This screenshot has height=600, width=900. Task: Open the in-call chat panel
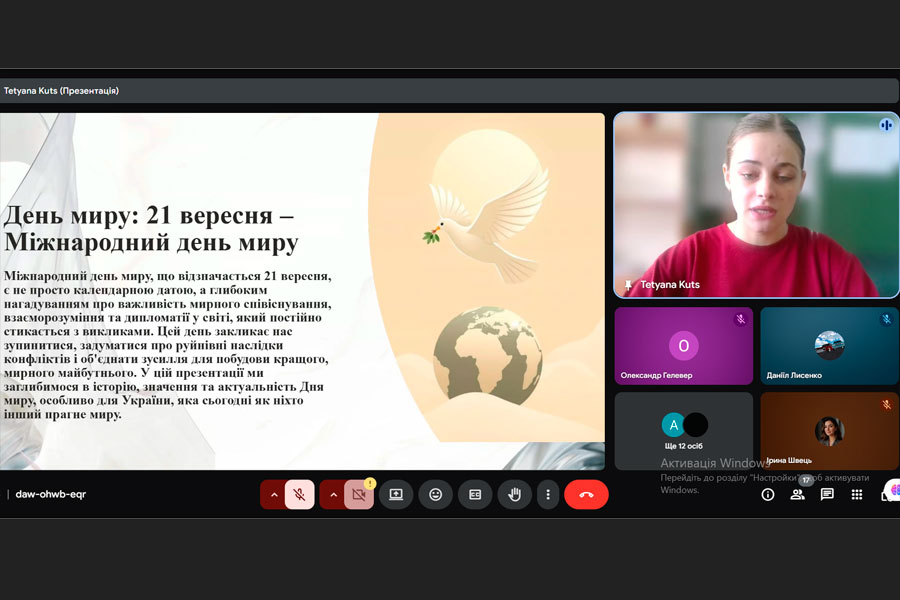point(827,494)
